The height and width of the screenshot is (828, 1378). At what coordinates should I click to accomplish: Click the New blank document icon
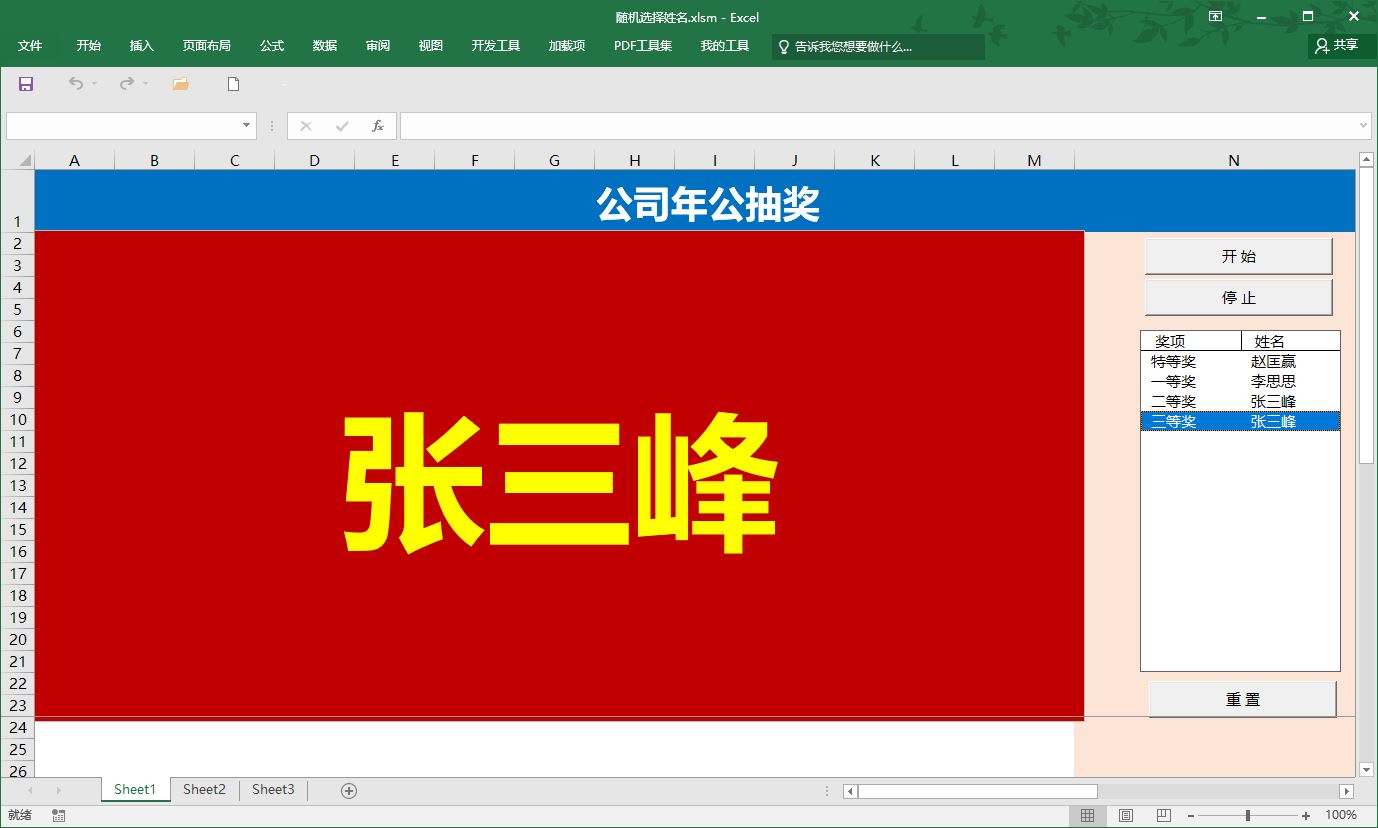(x=234, y=84)
